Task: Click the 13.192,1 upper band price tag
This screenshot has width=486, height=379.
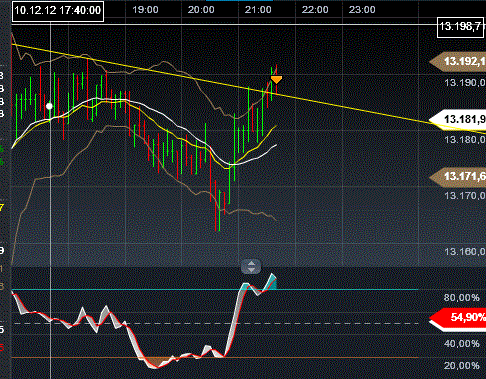Action: point(458,61)
